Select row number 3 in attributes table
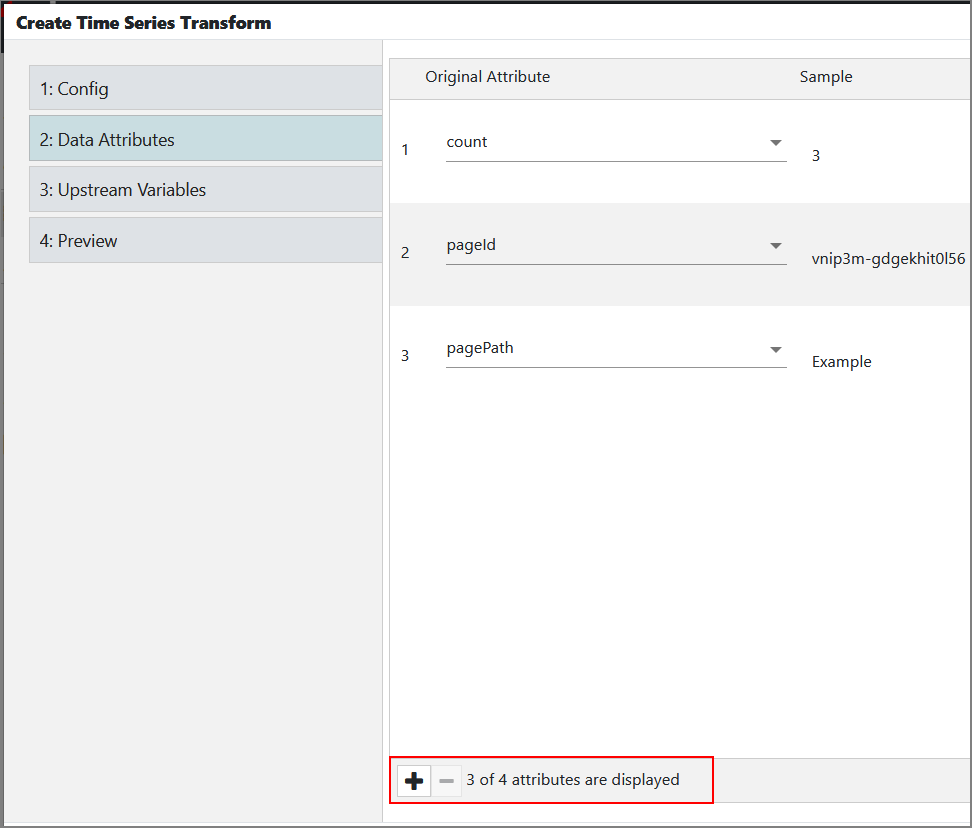972x828 pixels. coord(405,356)
